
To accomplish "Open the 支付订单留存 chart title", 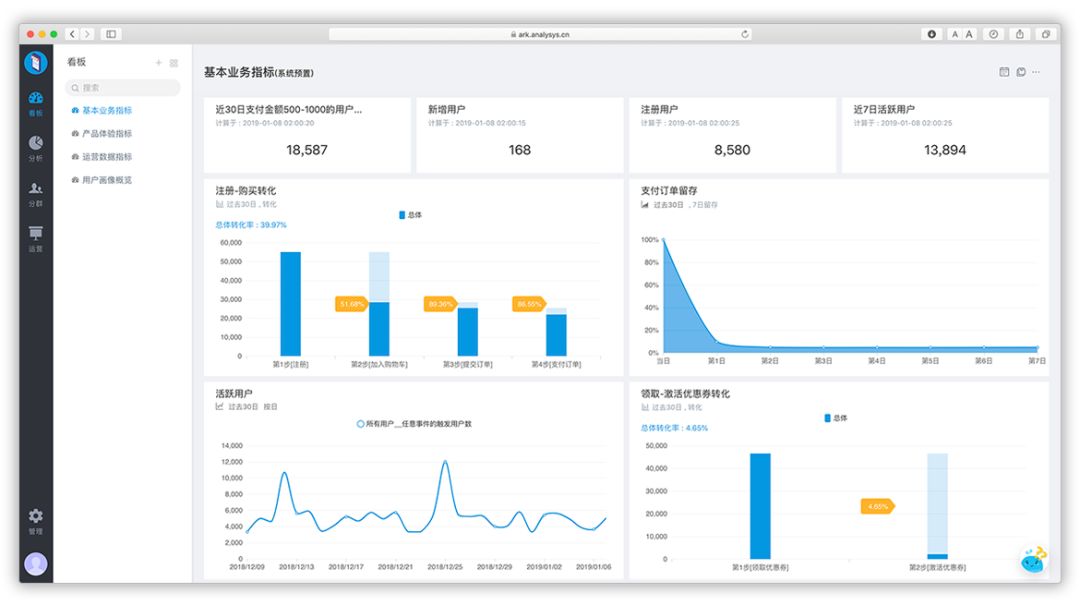I will point(669,191).
